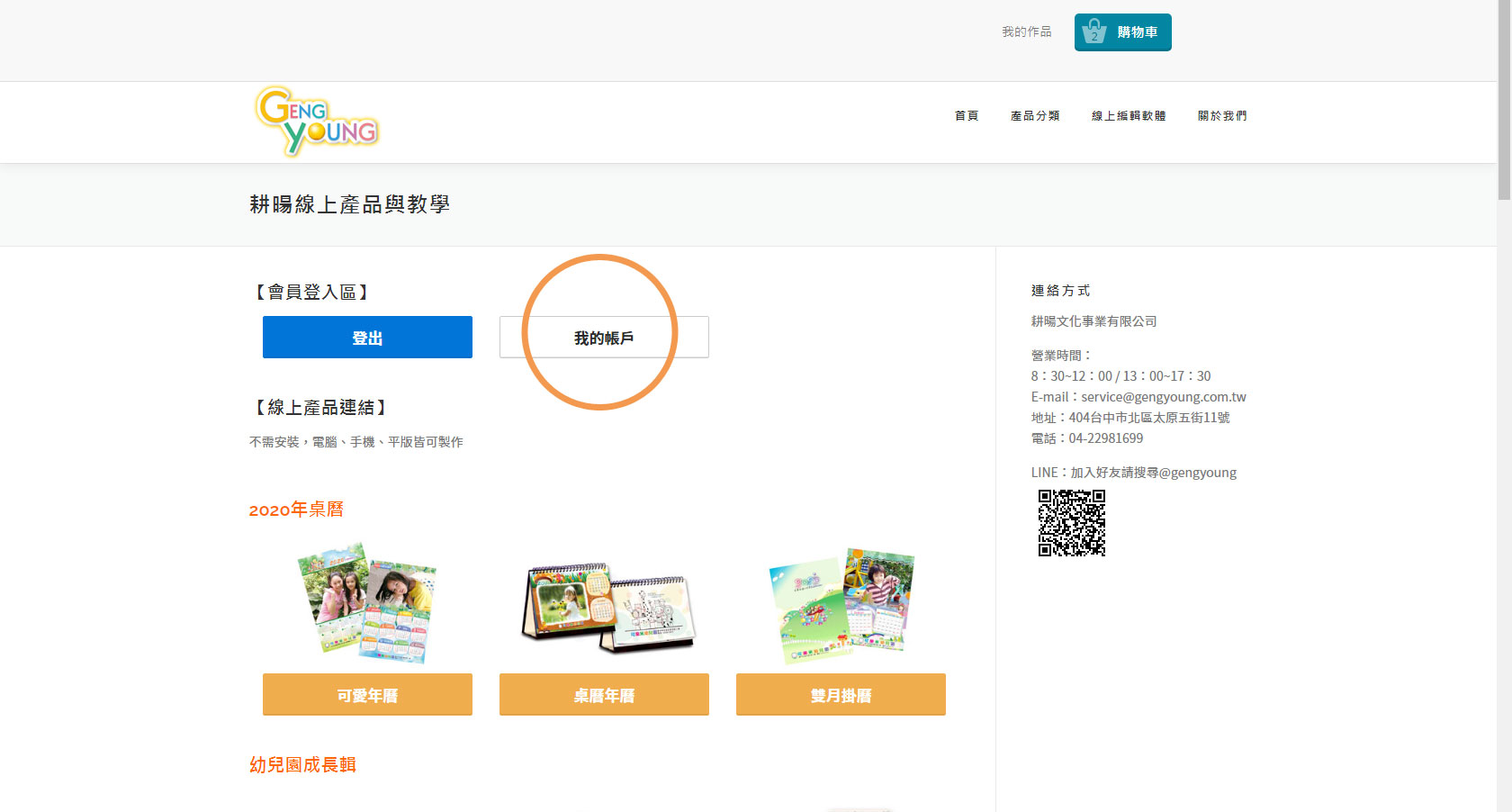
Task: Click the 電話：04-22981699 phone text
Action: (1087, 438)
